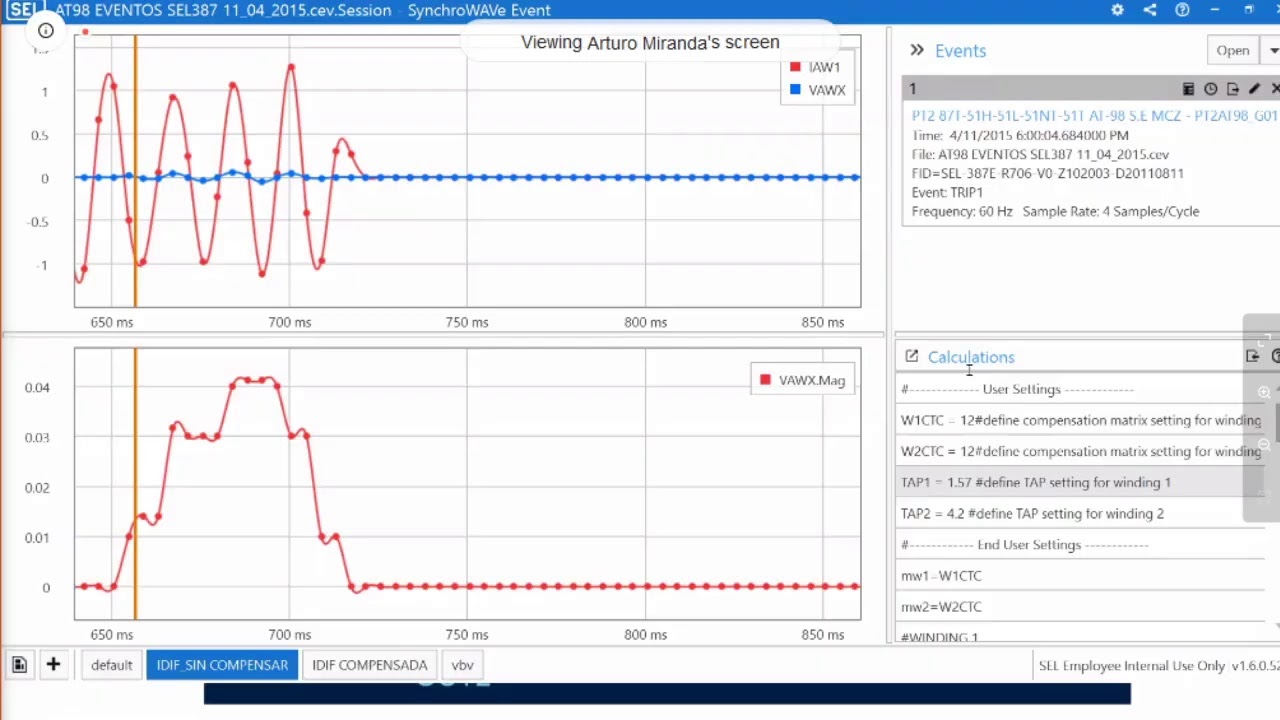
Task: Add a new chart tab with plus
Action: (x=53, y=664)
